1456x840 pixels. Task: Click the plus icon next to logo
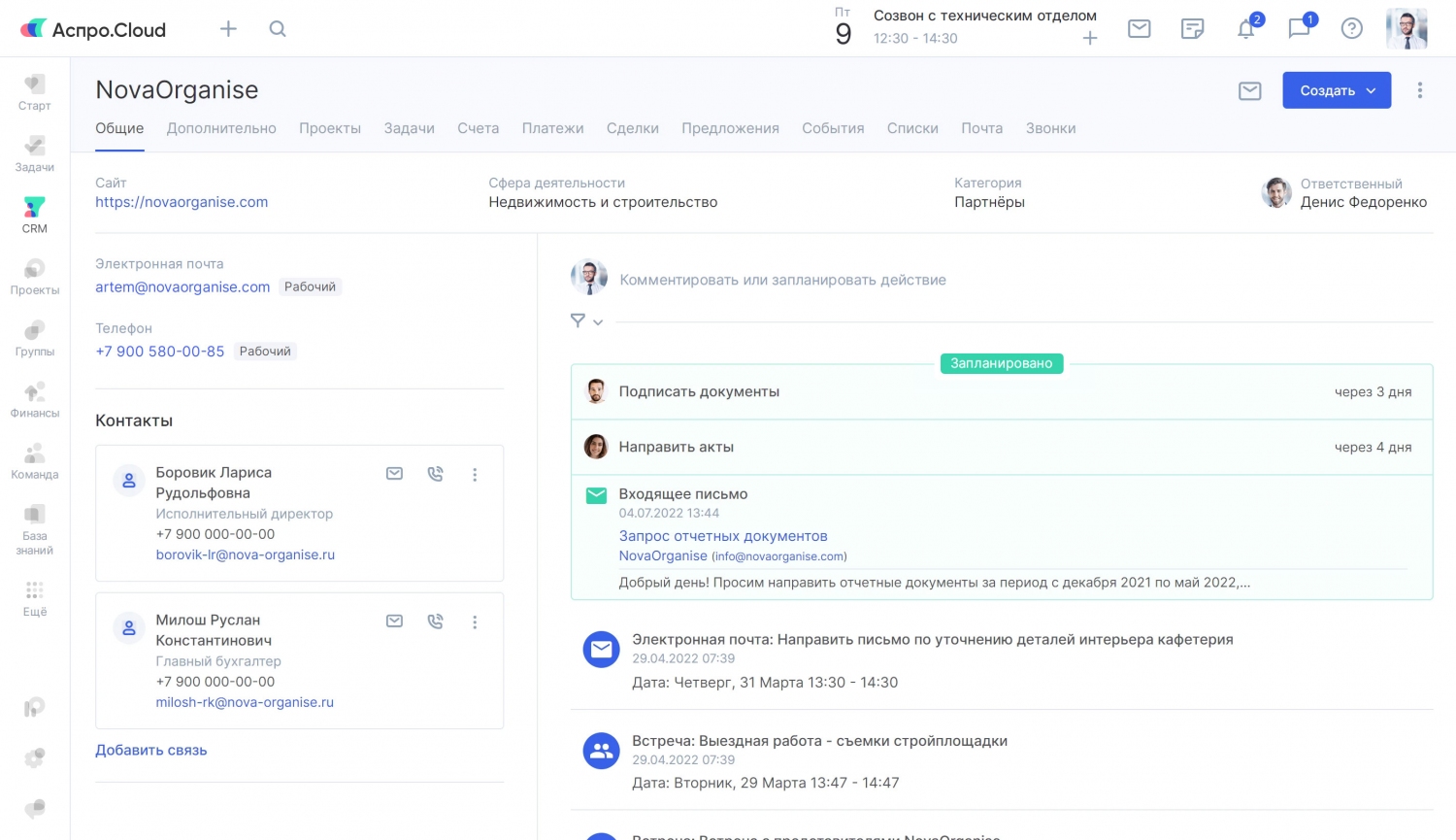point(228,29)
